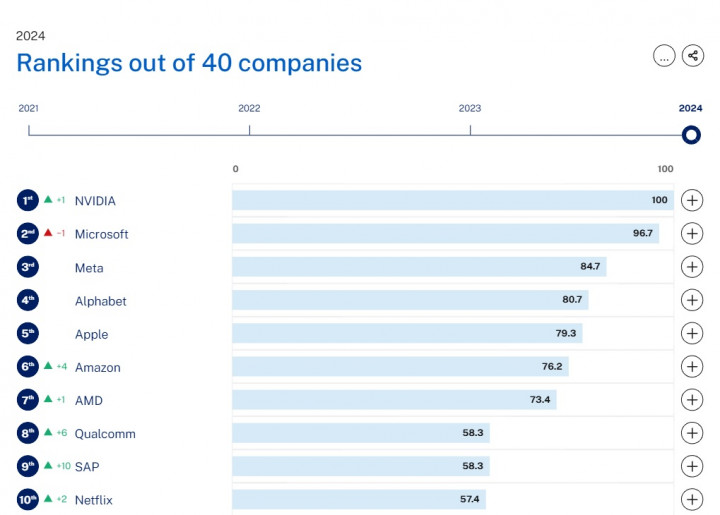Select 2021 on the timeline
The image size is (720, 515).
pos(29,129)
